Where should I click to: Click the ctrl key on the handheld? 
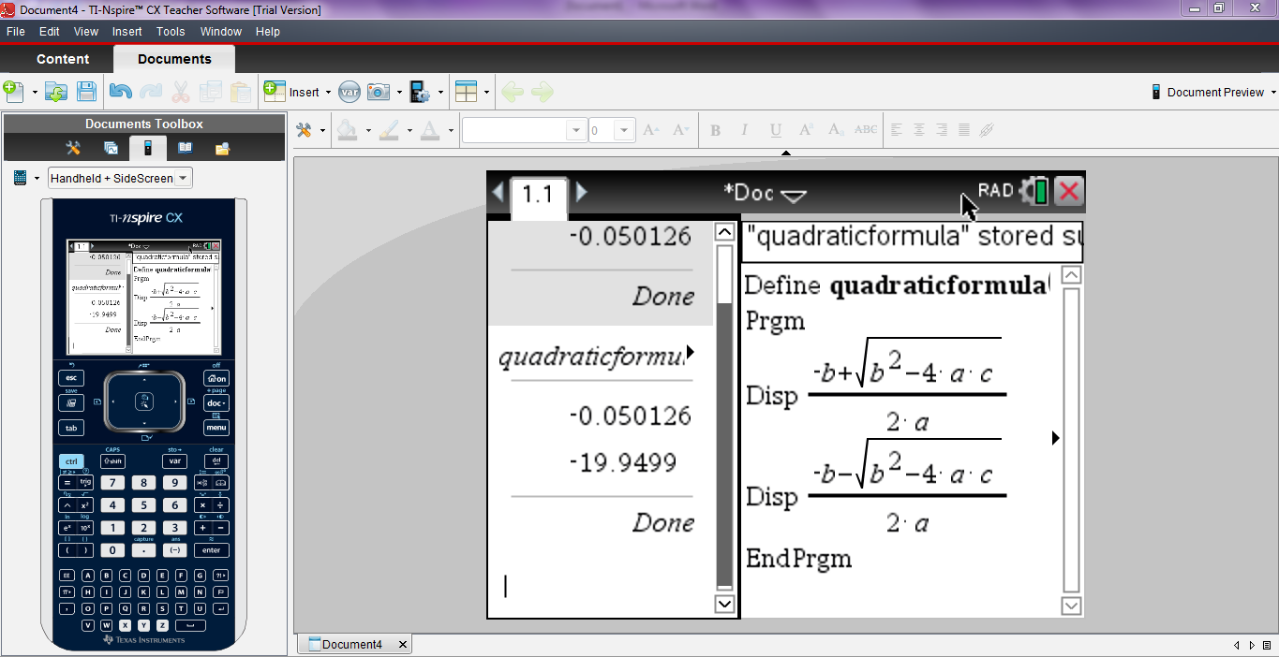71,461
